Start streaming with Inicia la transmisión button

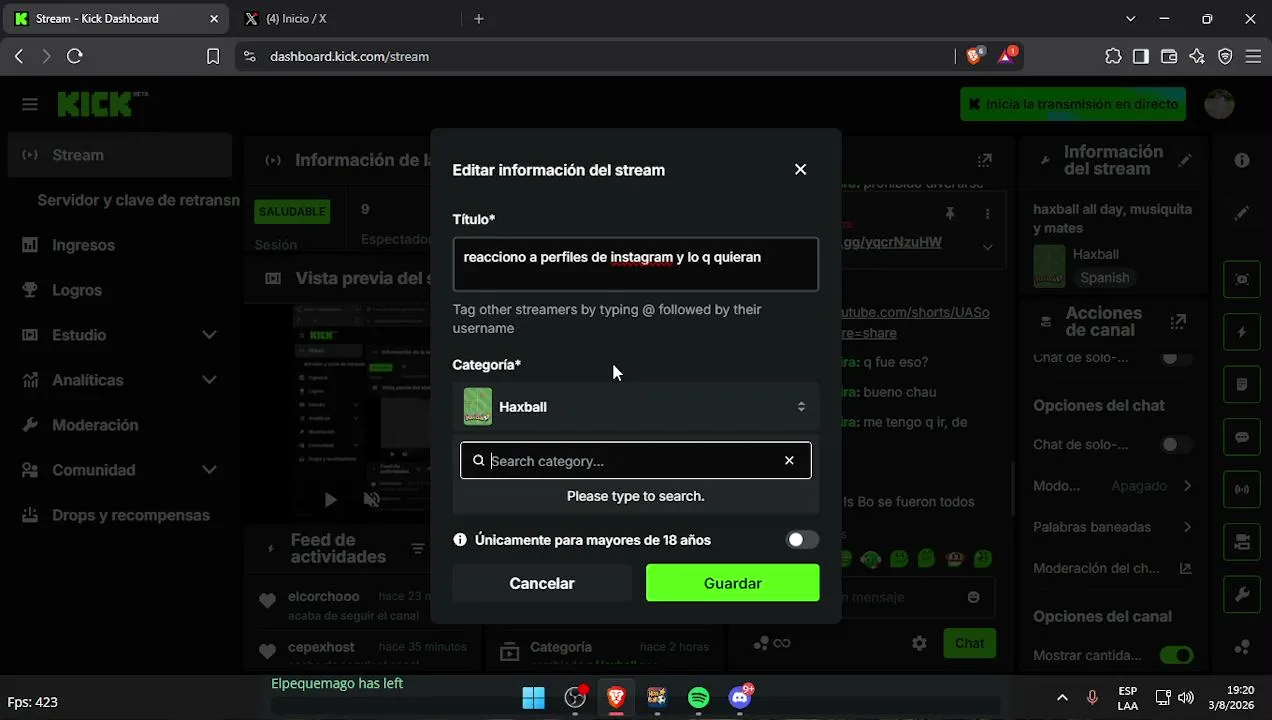[x=1073, y=104]
